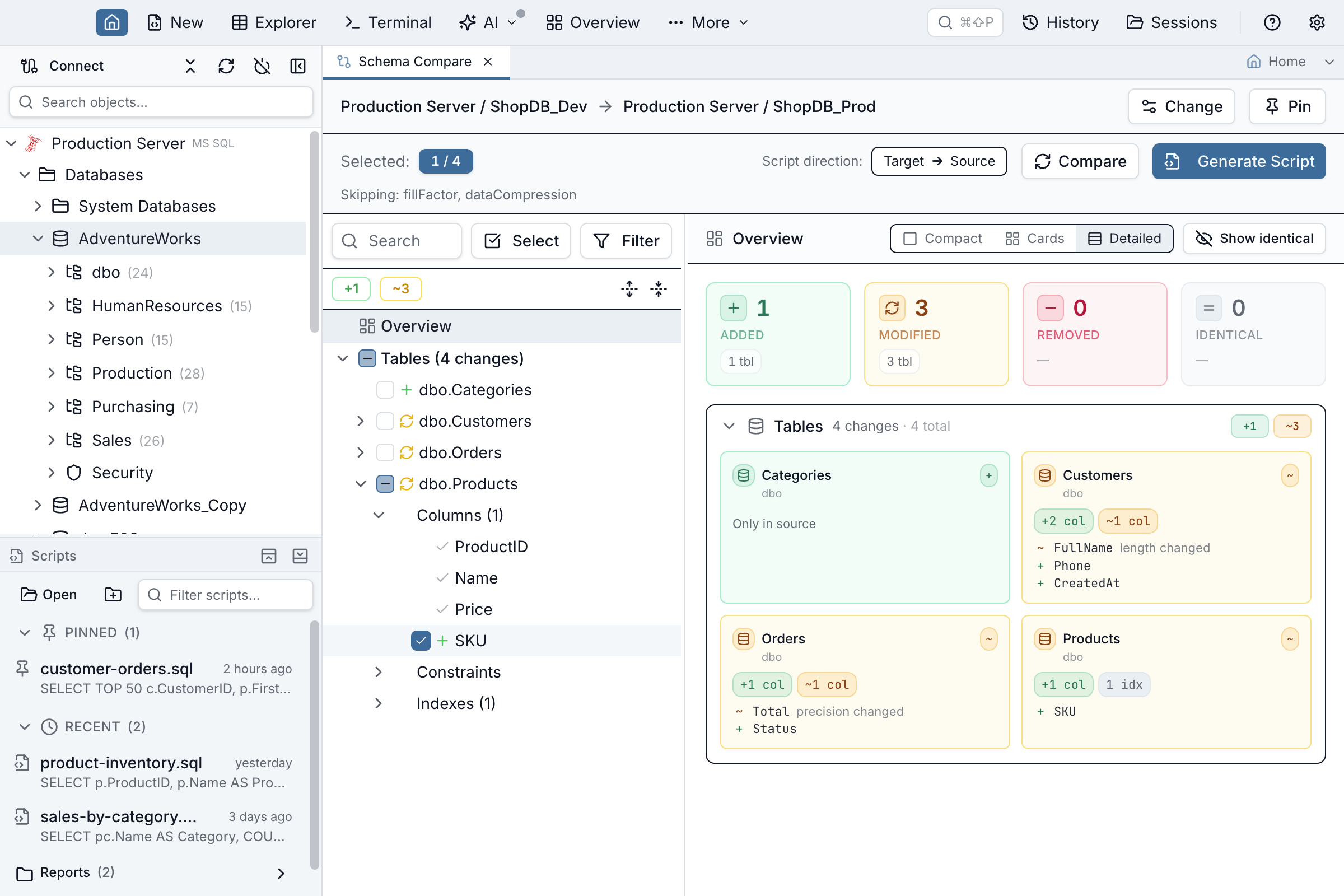Viewport: 1344px width, 896px height.
Task: Expand the Indexes (1) node
Action: 379,703
